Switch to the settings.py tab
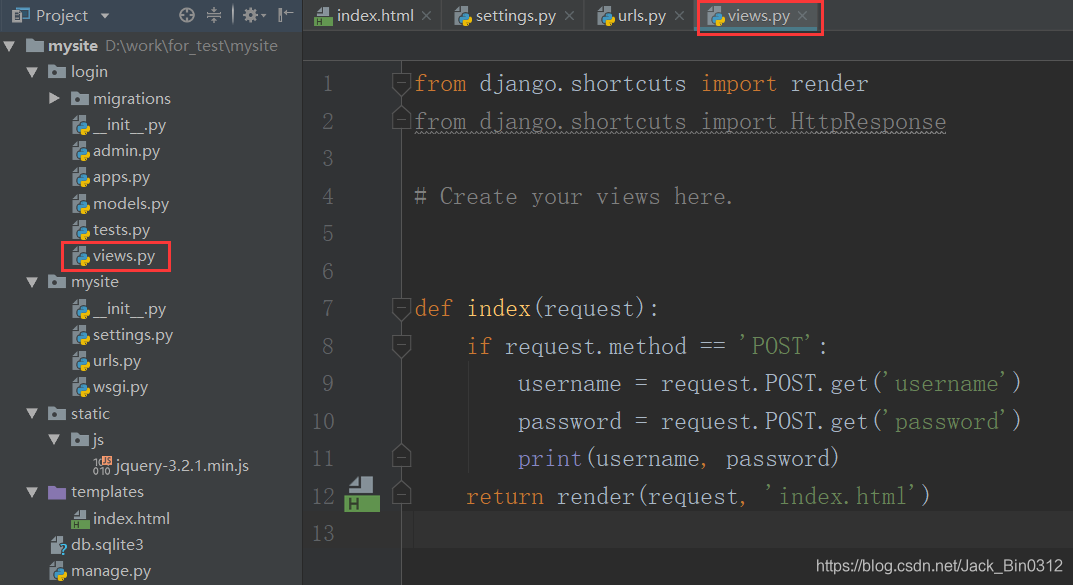Image resolution: width=1073 pixels, height=585 pixels. [x=515, y=16]
